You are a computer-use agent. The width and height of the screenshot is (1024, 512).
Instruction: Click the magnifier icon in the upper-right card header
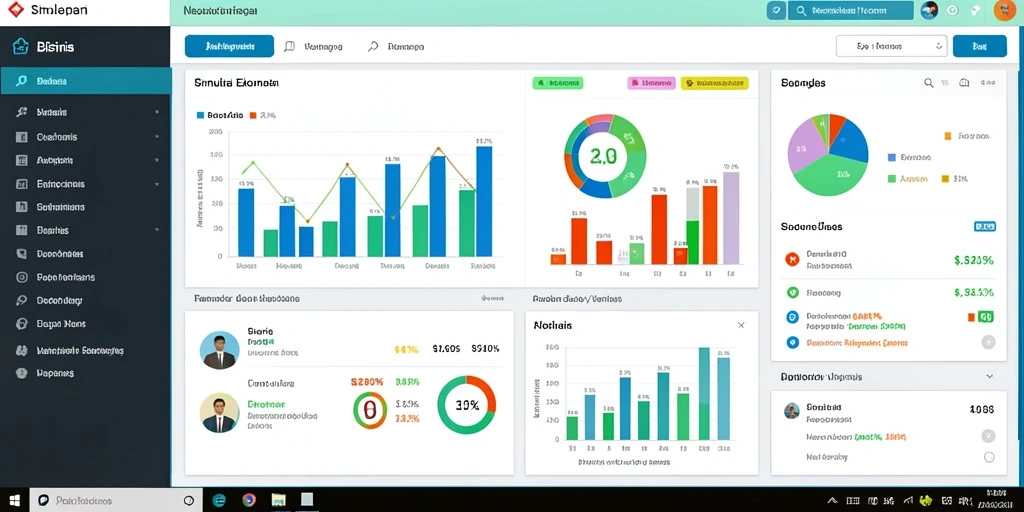(928, 83)
